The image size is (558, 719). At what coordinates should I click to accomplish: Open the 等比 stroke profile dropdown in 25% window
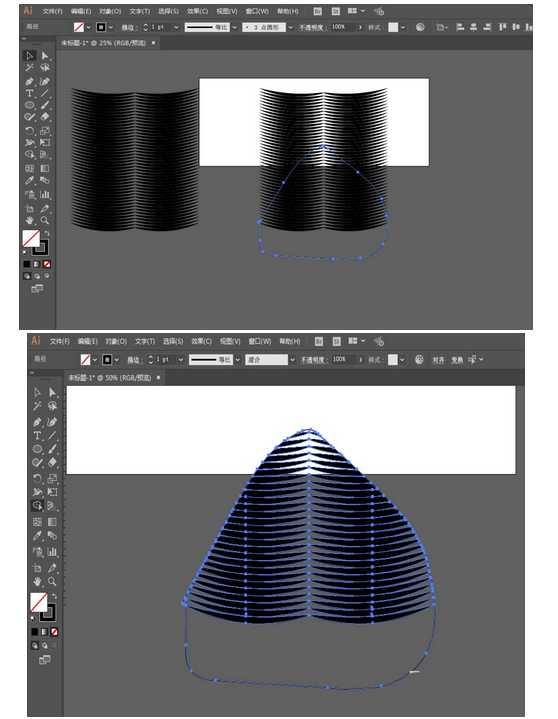[235, 28]
